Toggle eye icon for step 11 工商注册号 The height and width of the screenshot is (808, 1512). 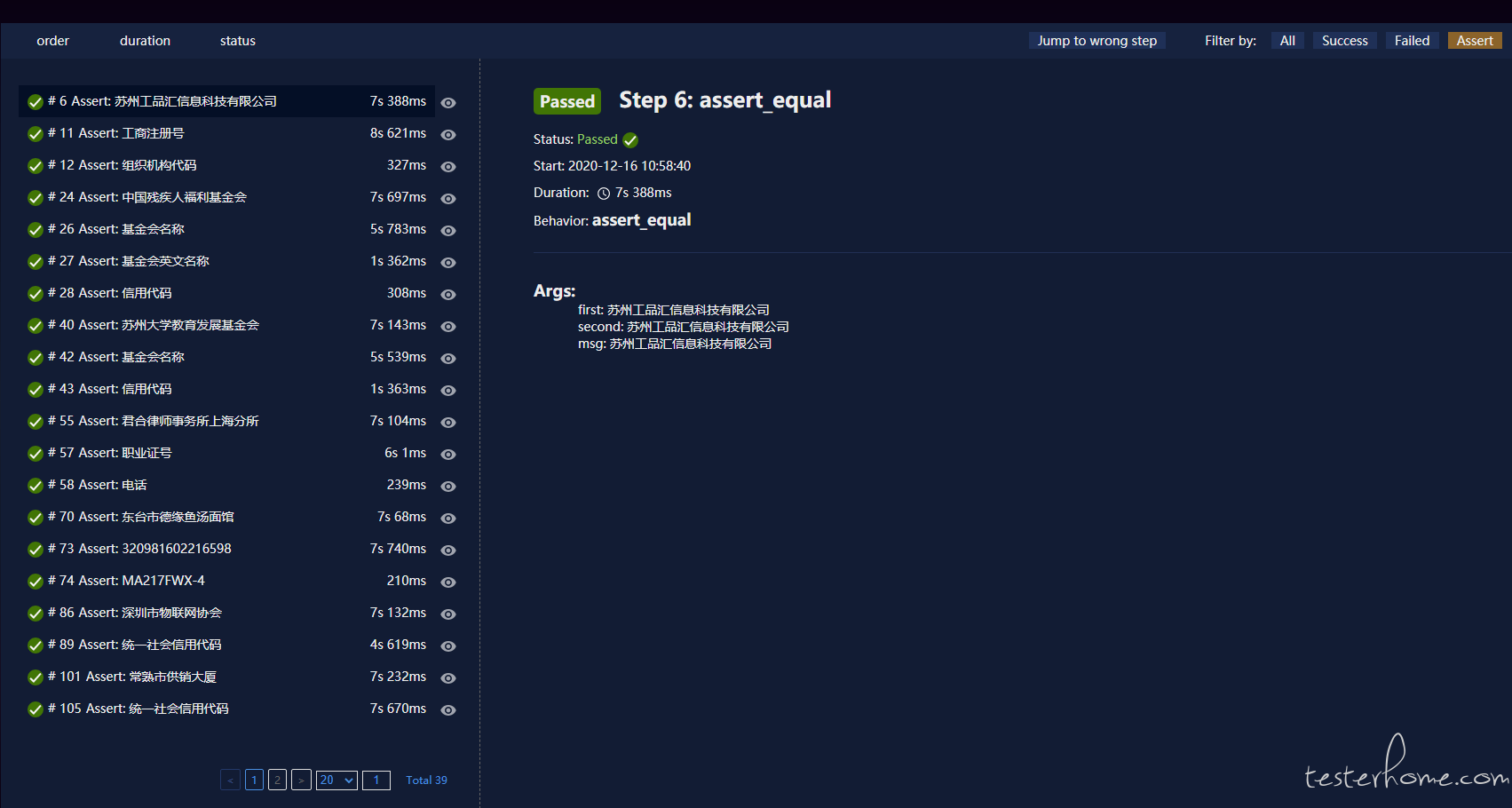[448, 135]
